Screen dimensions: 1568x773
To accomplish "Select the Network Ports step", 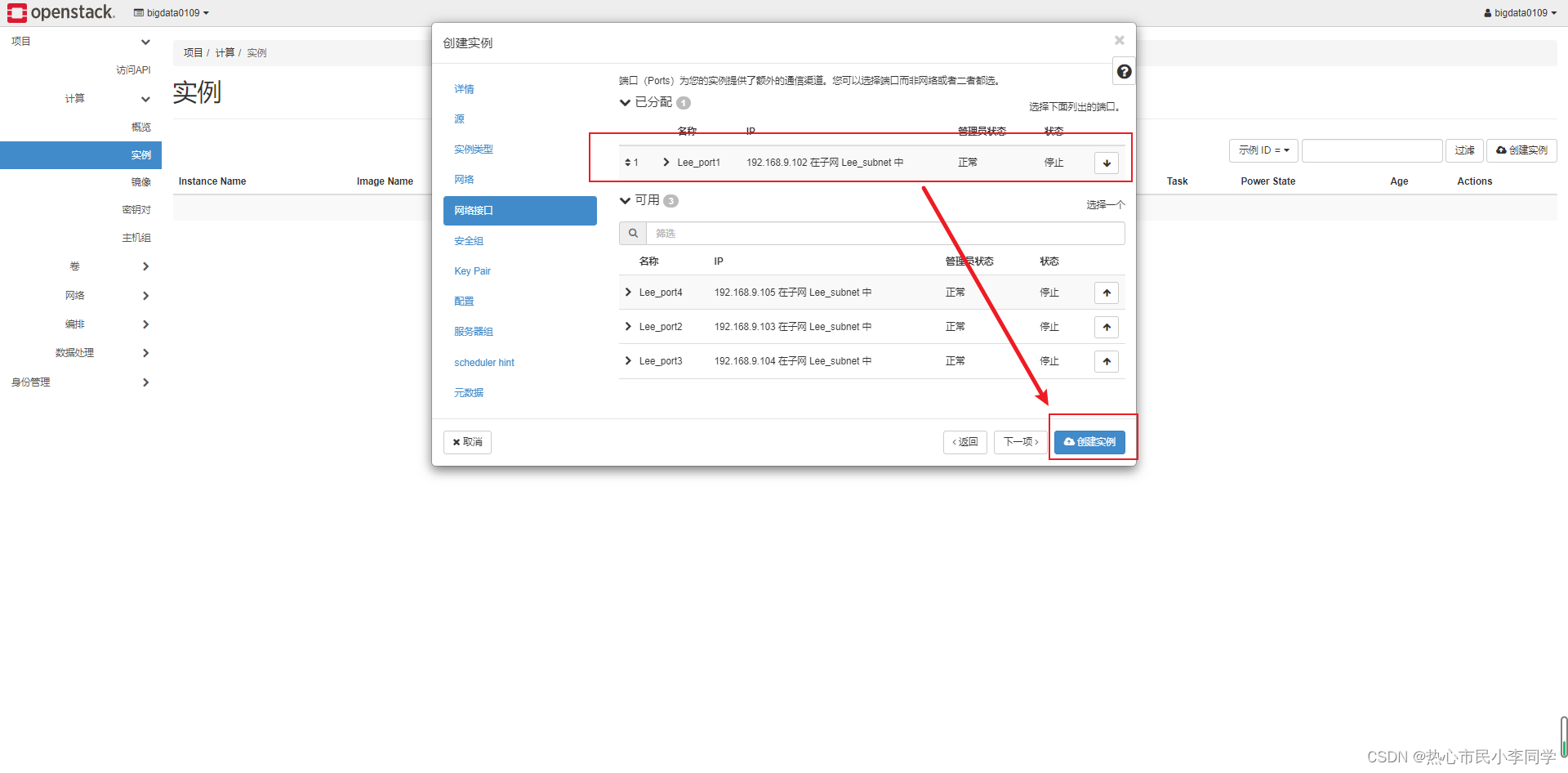I will click(x=520, y=211).
